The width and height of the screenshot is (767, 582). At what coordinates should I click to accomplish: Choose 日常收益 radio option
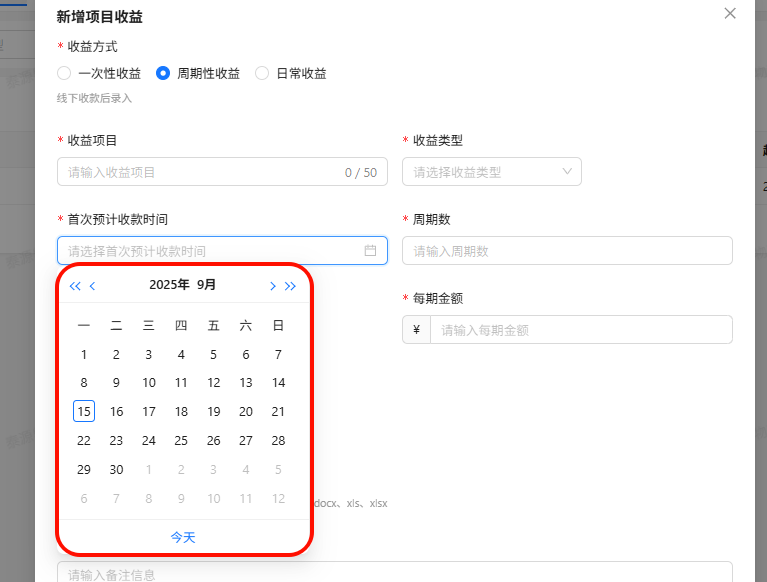coord(262,73)
